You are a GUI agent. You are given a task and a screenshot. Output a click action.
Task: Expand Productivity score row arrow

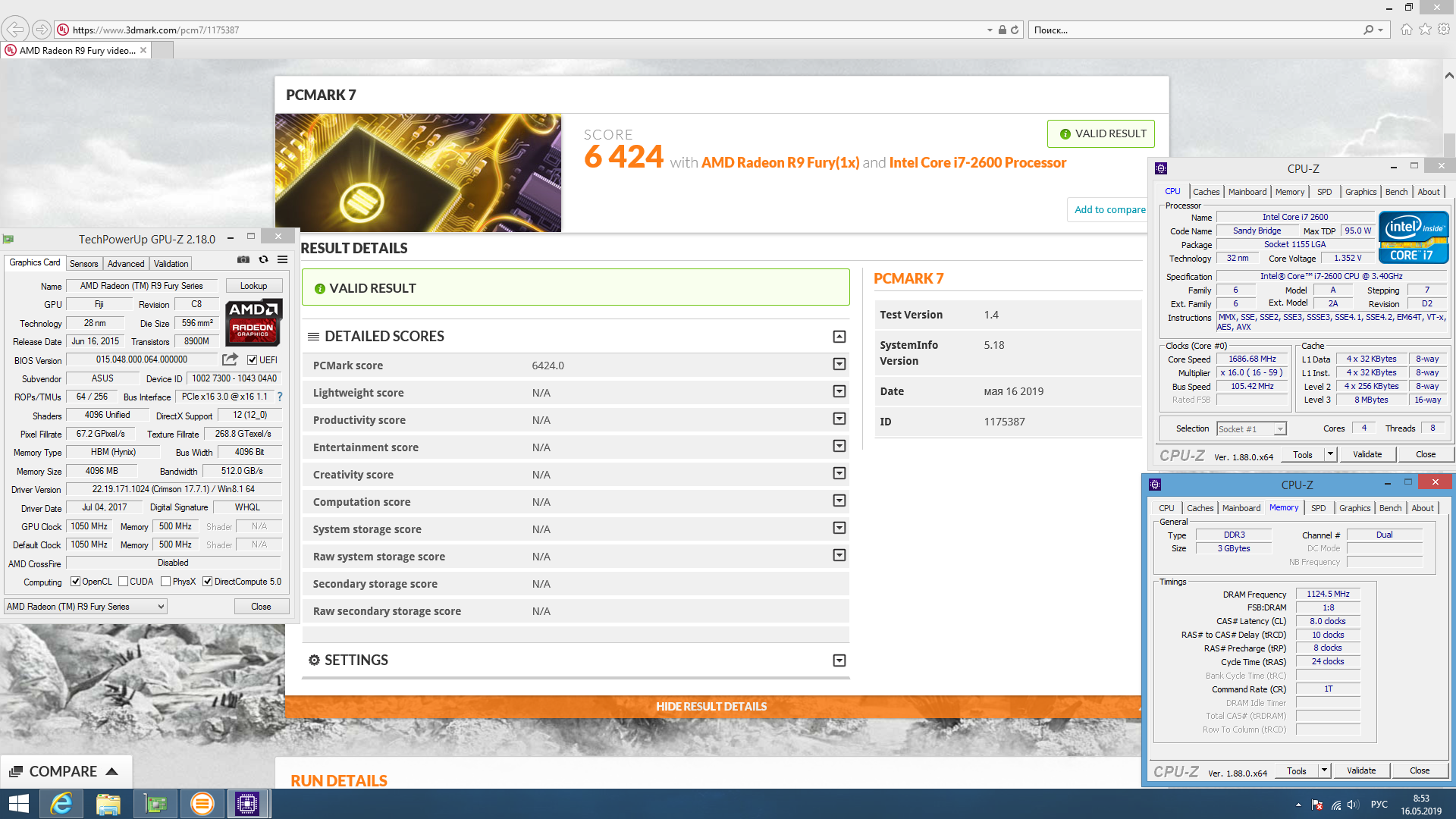pos(839,419)
